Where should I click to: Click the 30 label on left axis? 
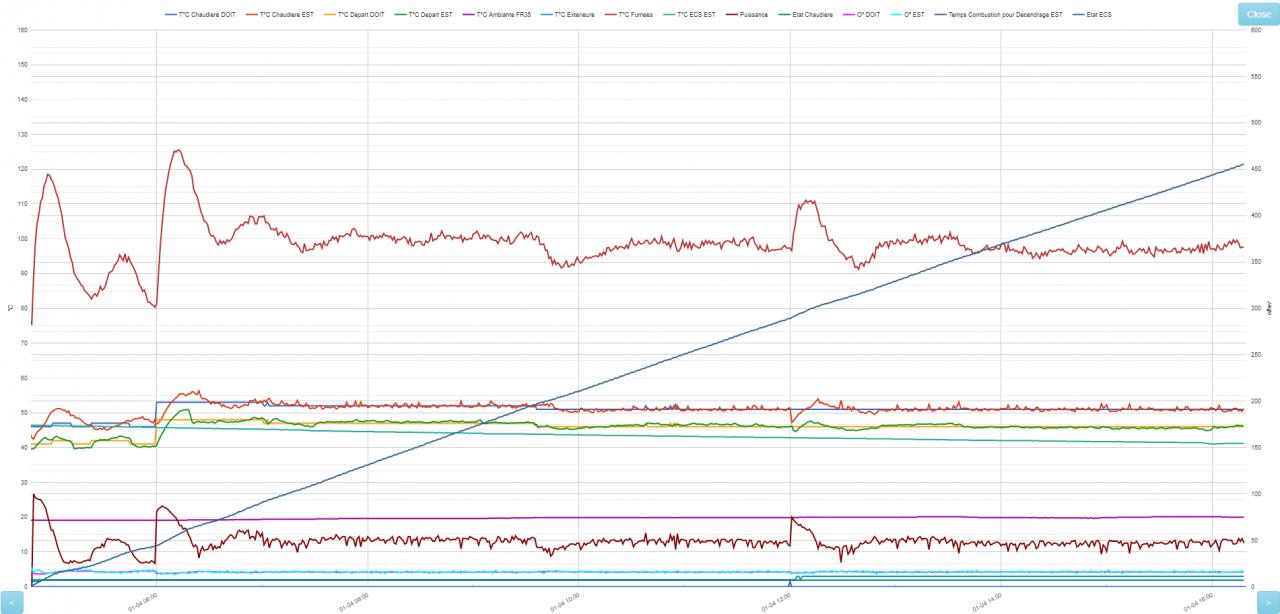[x=25, y=482]
